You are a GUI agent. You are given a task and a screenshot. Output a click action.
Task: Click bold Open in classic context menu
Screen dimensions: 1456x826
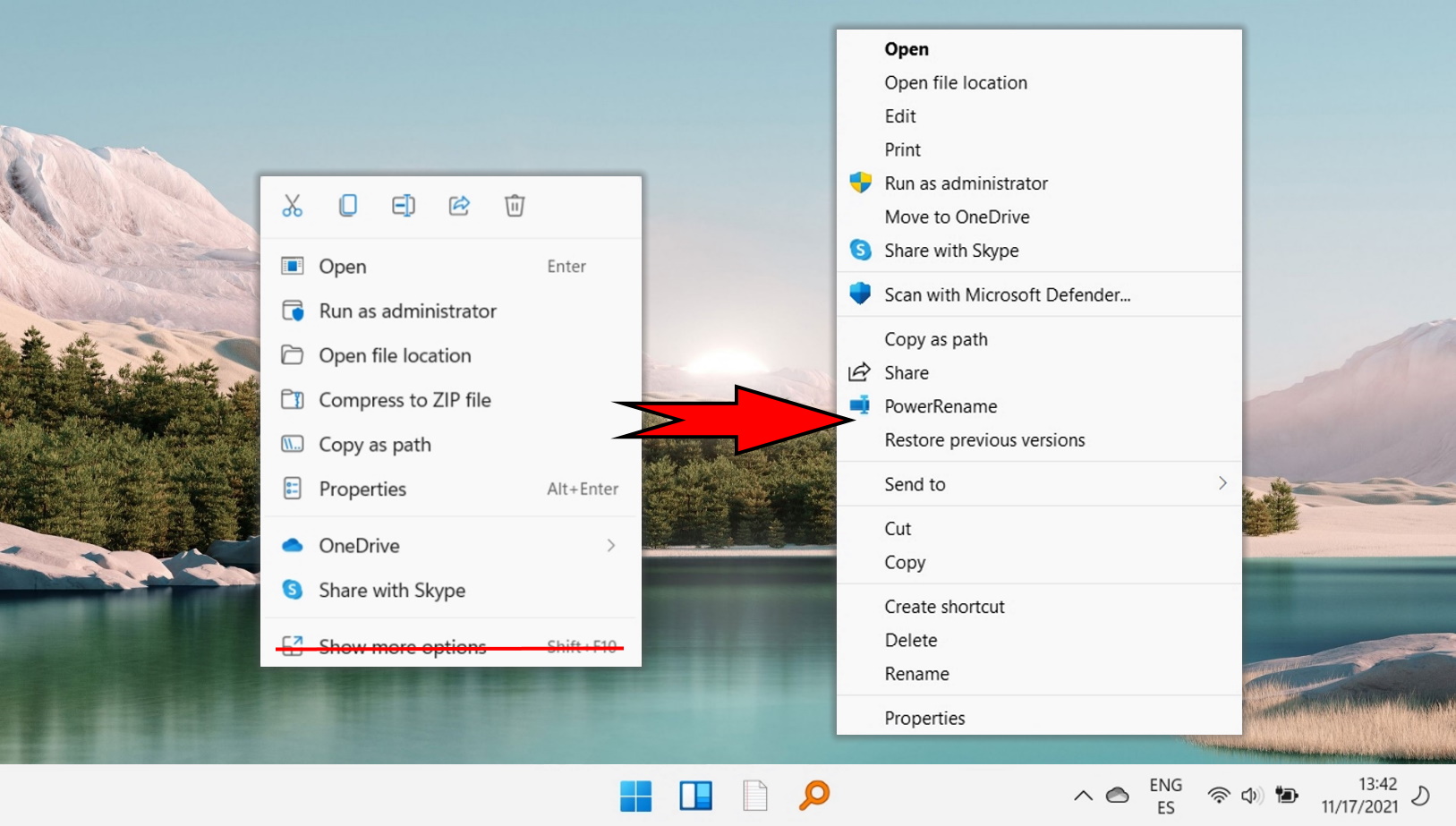[x=1039, y=49]
